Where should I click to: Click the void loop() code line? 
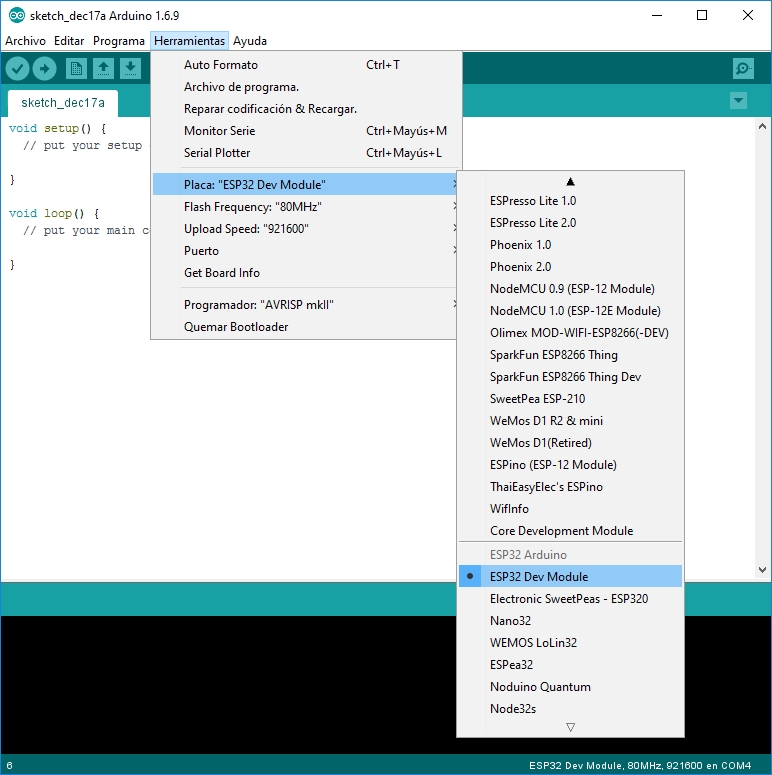click(x=54, y=214)
